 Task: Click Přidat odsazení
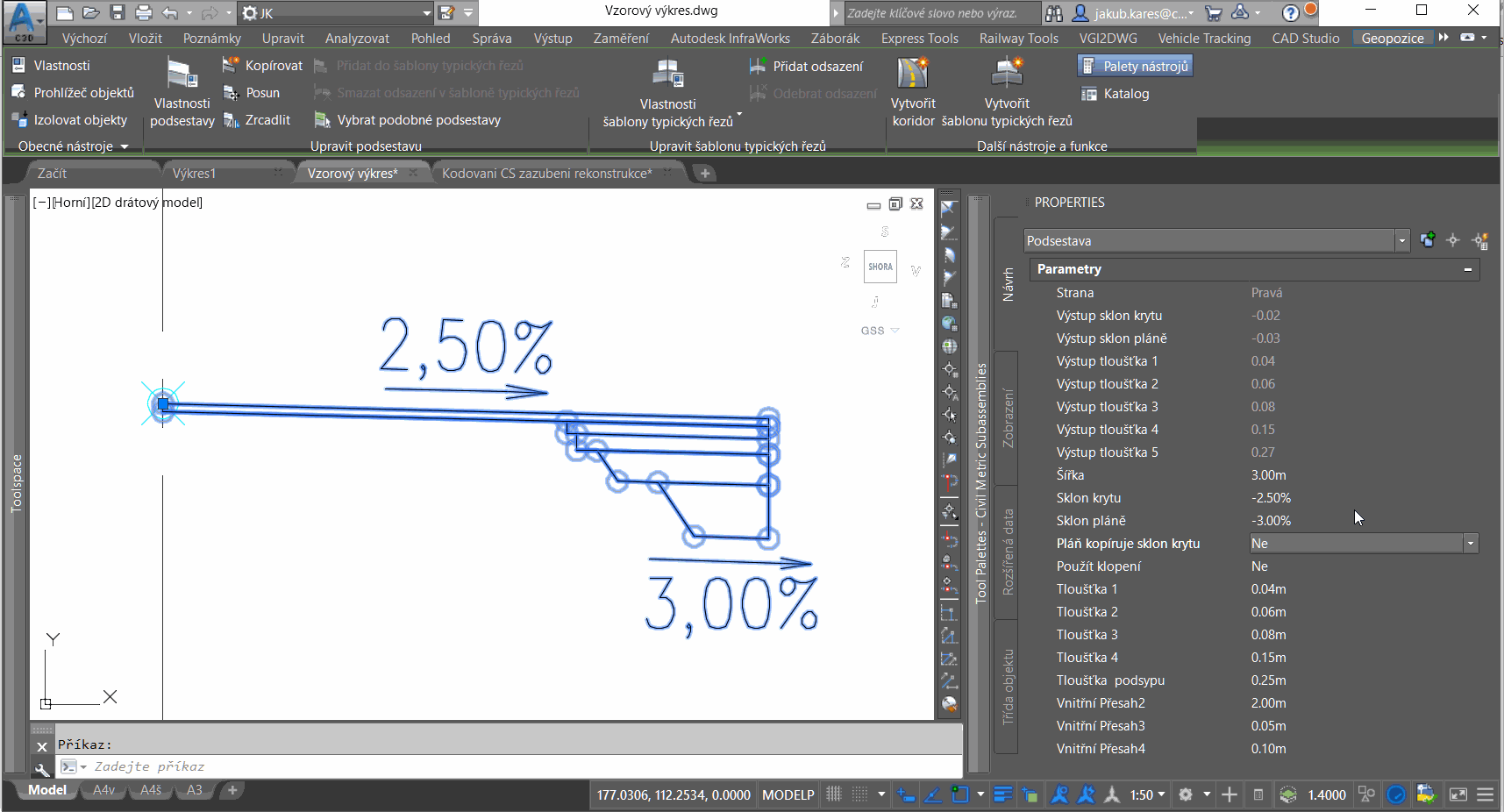pos(807,67)
